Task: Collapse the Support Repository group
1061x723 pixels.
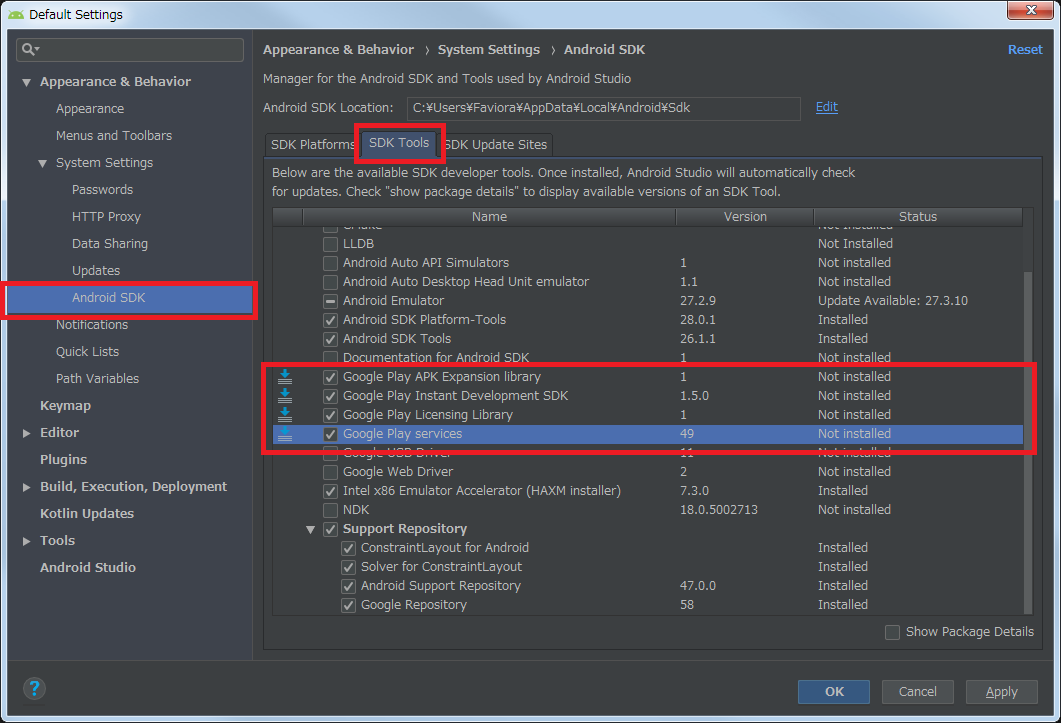Action: click(311, 529)
